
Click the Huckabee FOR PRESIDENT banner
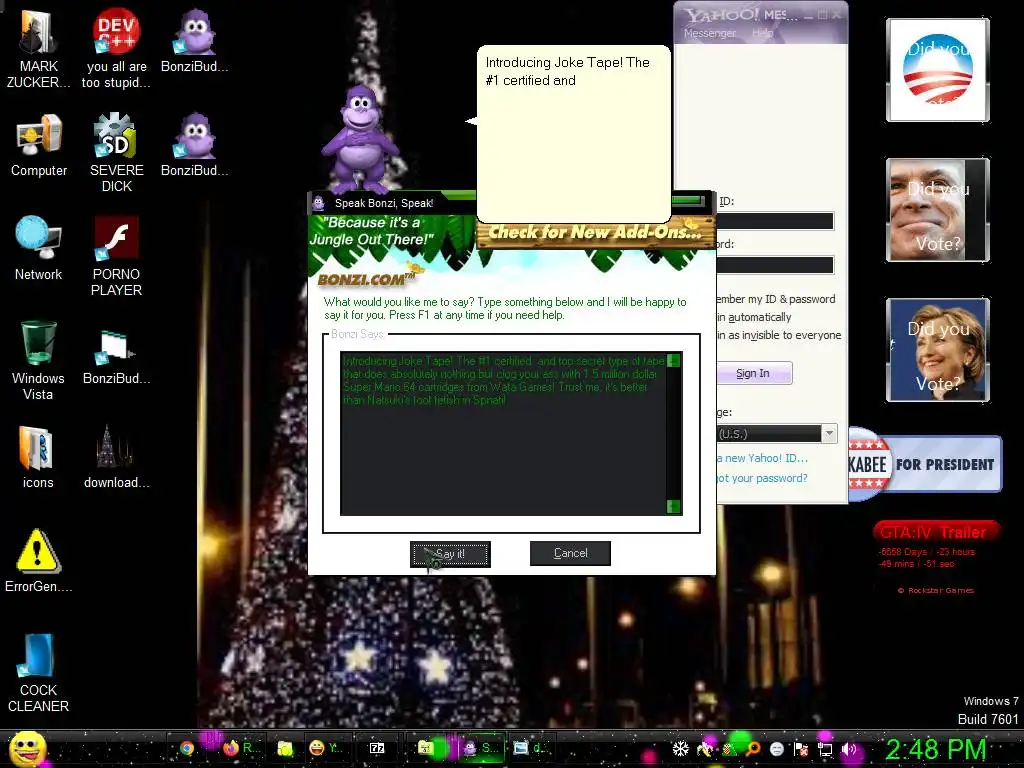pos(925,464)
